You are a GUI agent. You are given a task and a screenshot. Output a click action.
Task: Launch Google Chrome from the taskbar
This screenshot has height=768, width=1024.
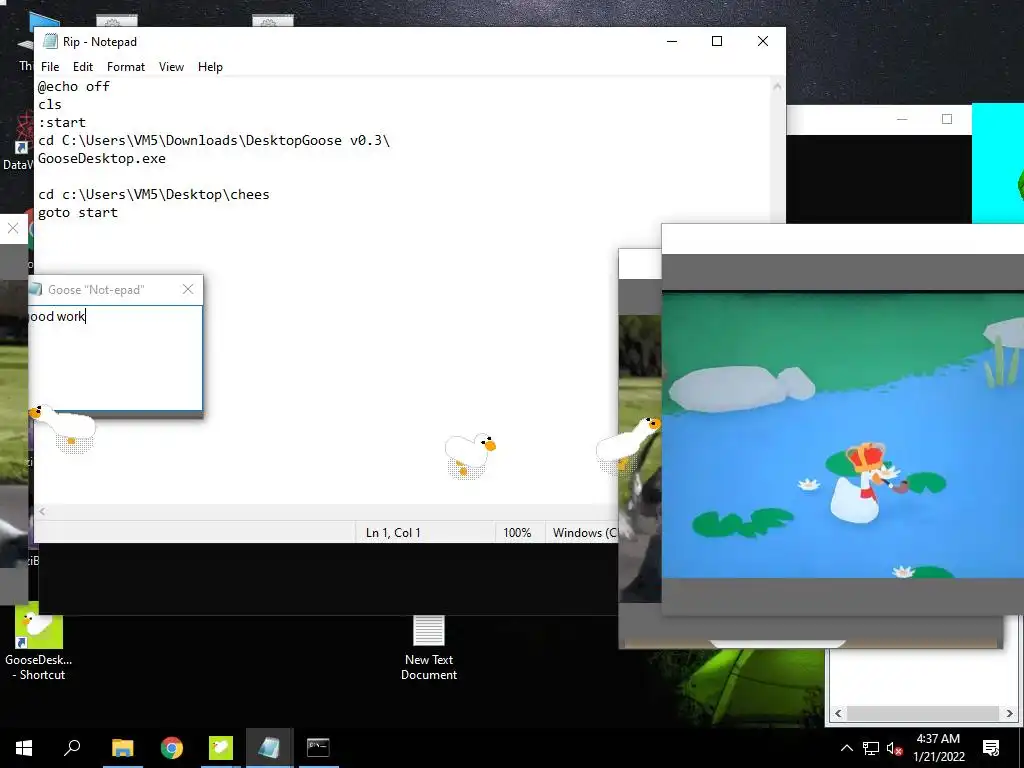click(x=172, y=748)
